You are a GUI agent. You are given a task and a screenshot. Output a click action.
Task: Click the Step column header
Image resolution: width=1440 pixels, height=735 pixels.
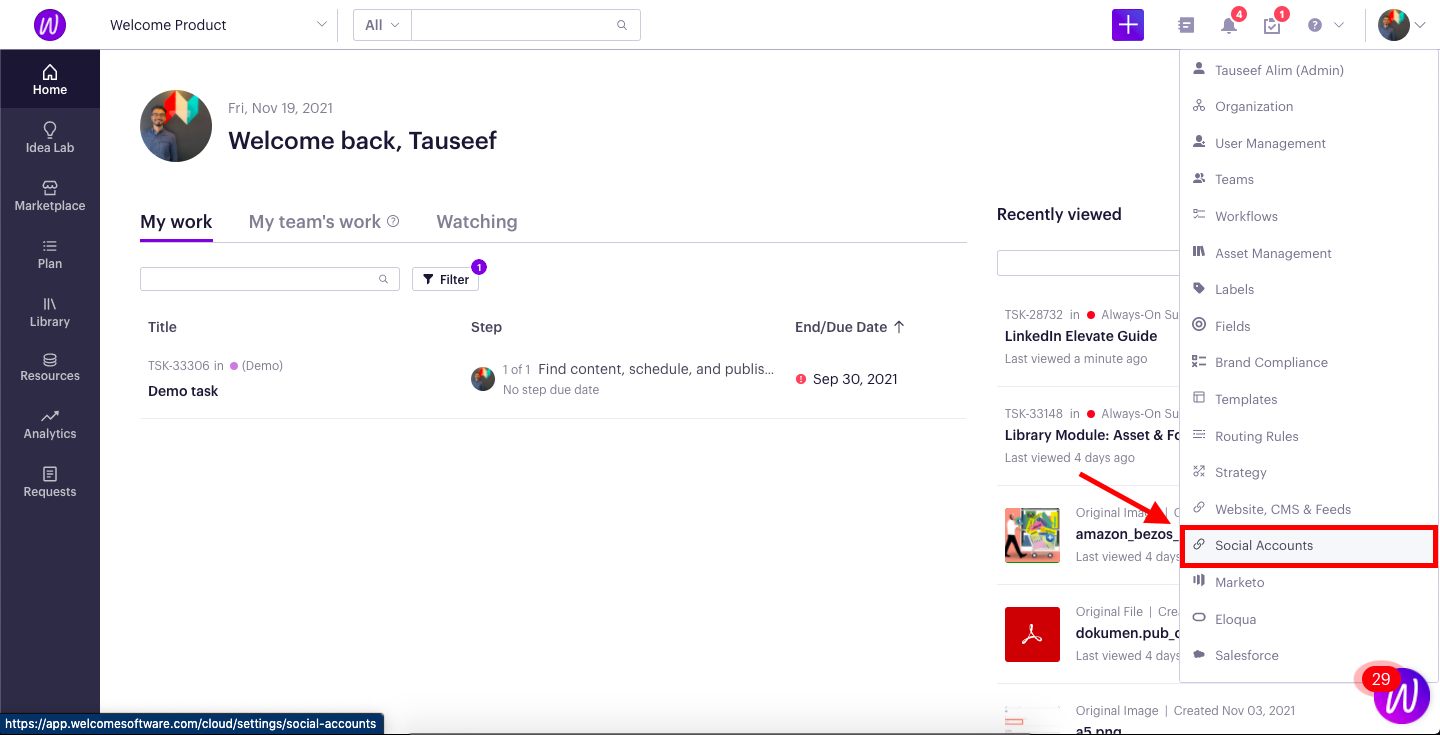pos(486,327)
